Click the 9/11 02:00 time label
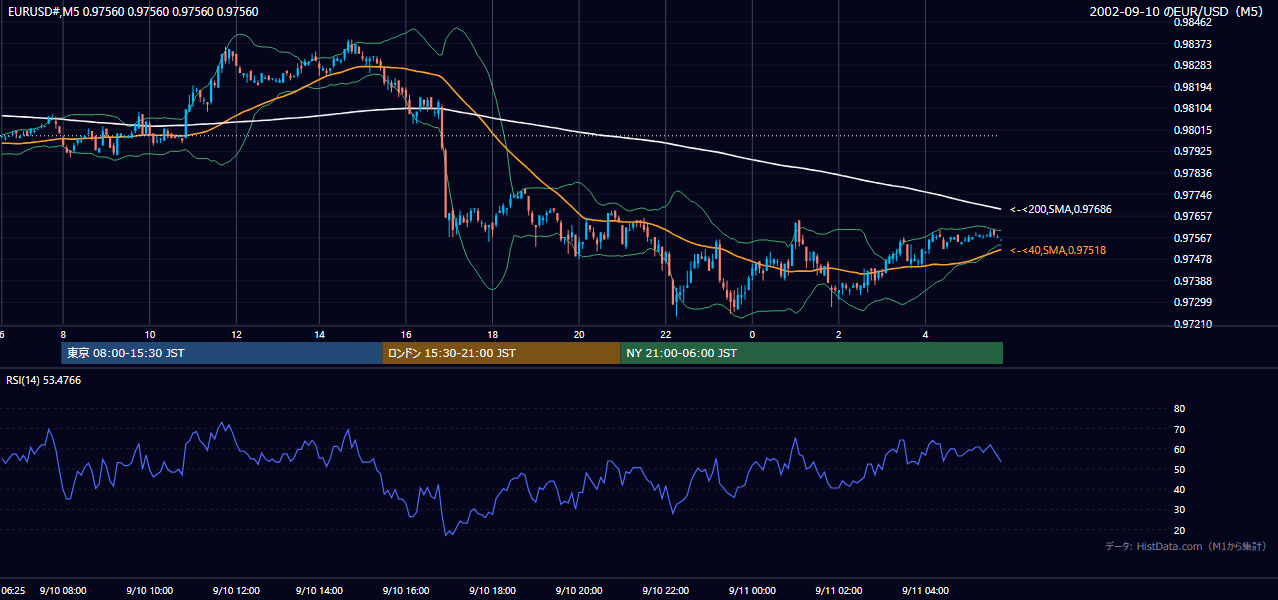This screenshot has width=1278, height=600. click(838, 590)
